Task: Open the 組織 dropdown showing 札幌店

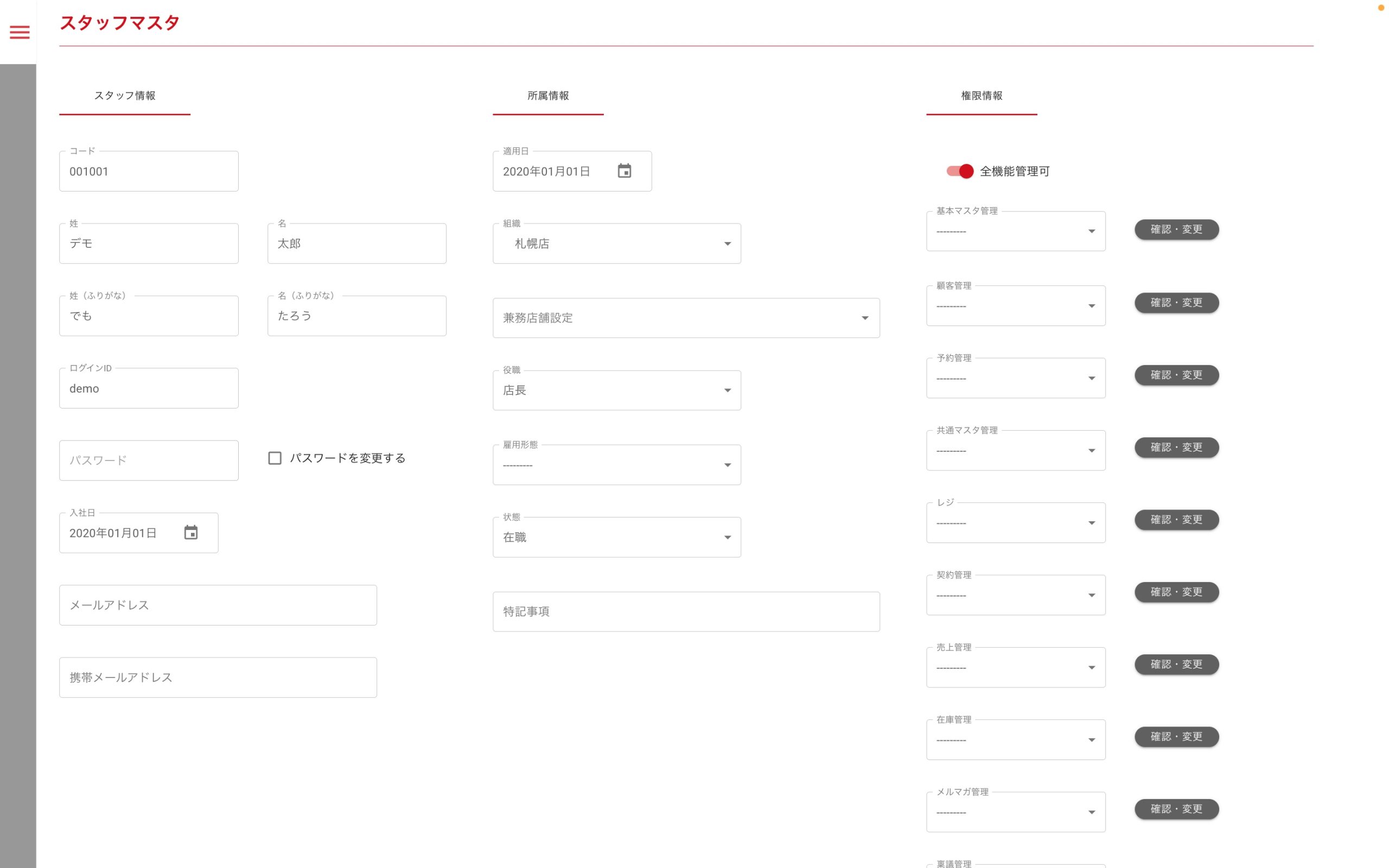Action: point(616,244)
